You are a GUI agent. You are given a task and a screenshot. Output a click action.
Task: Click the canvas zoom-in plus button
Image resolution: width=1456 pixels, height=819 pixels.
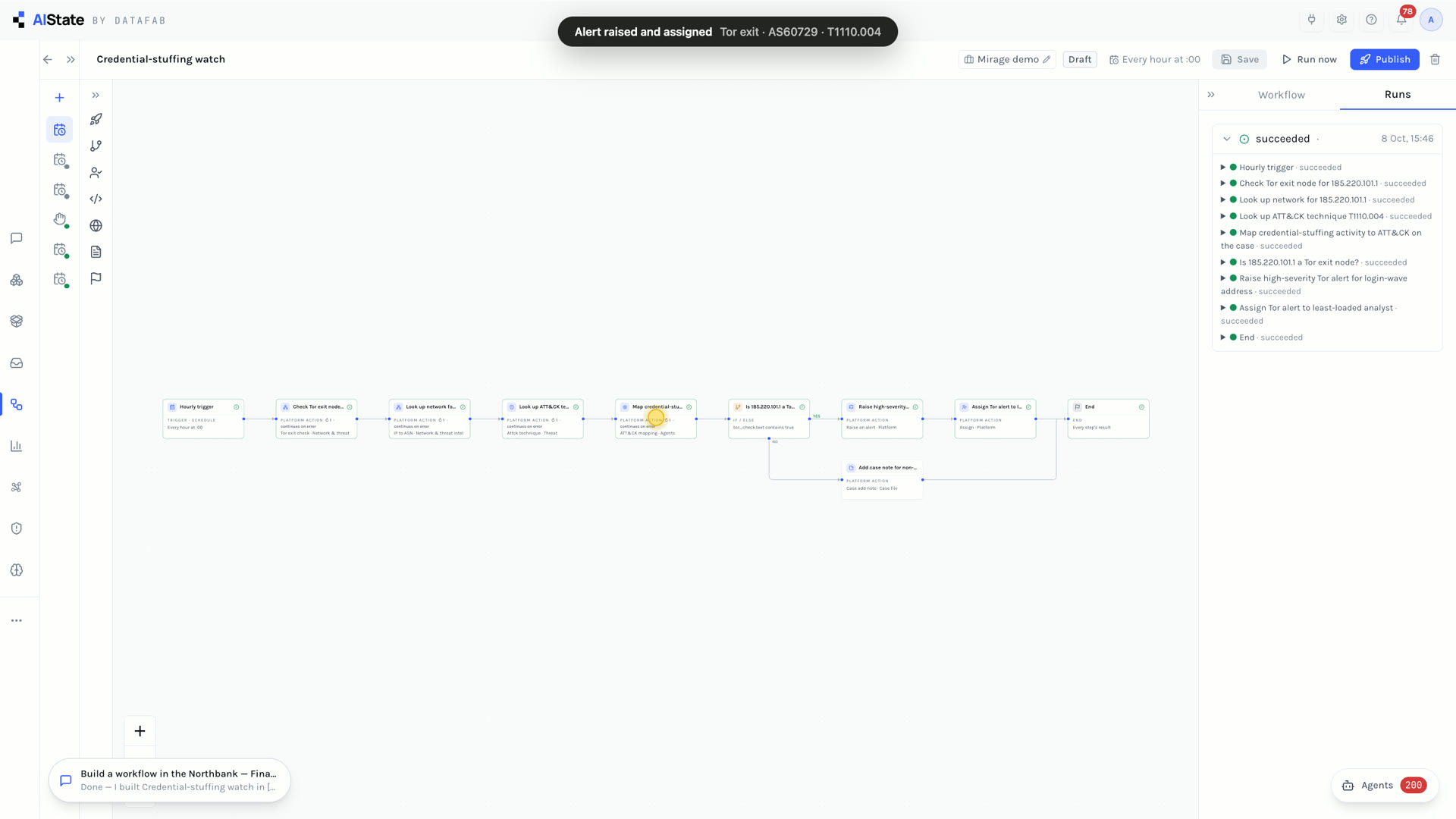pos(140,731)
